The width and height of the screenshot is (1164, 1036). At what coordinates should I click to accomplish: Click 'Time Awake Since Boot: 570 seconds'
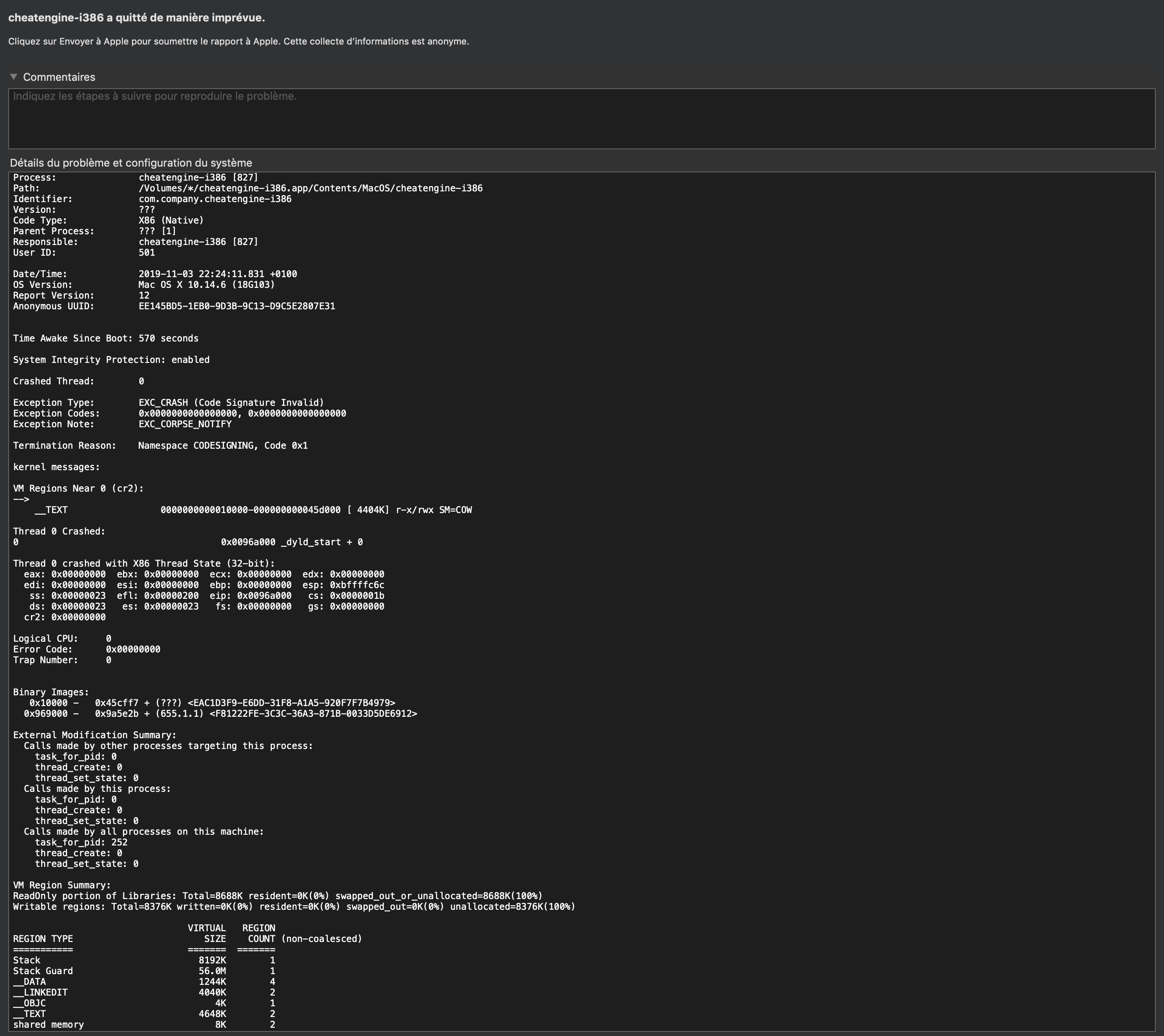coord(106,338)
